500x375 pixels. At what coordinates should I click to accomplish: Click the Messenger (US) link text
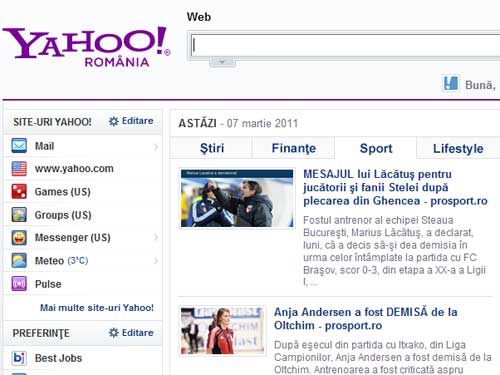(73, 238)
